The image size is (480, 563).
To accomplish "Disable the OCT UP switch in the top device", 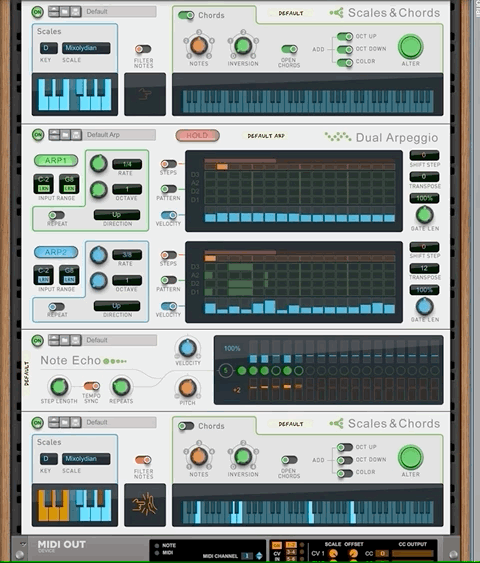I will coord(345,36).
